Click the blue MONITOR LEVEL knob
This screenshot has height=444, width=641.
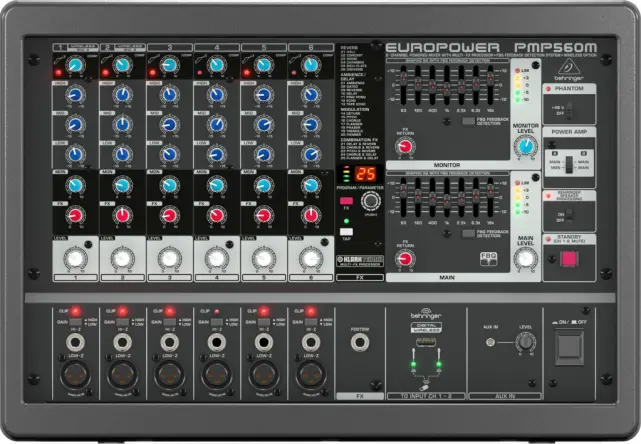(x=526, y=146)
